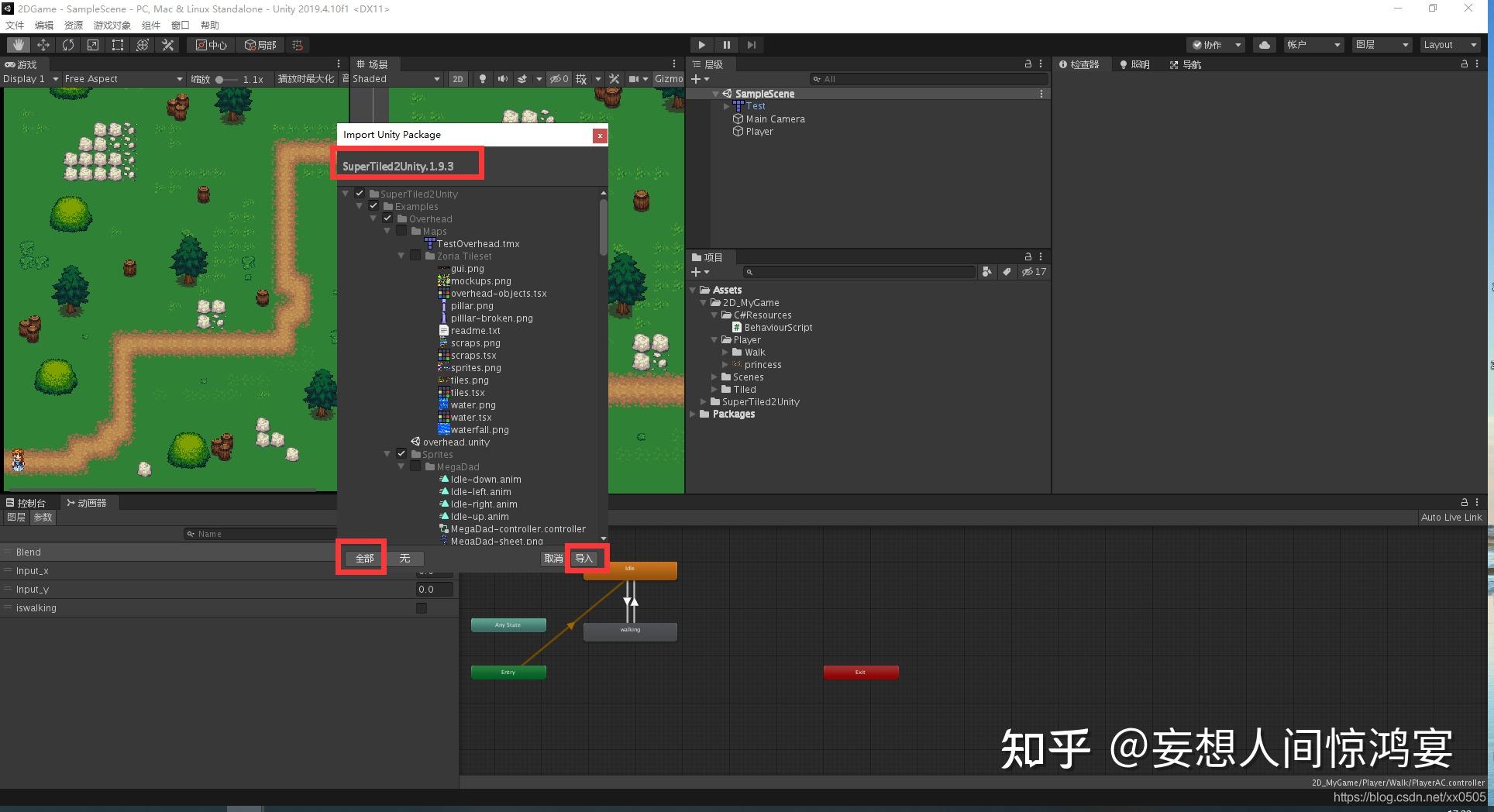
Task: Toggle the 2D mode button in Scene view
Action: coord(458,78)
